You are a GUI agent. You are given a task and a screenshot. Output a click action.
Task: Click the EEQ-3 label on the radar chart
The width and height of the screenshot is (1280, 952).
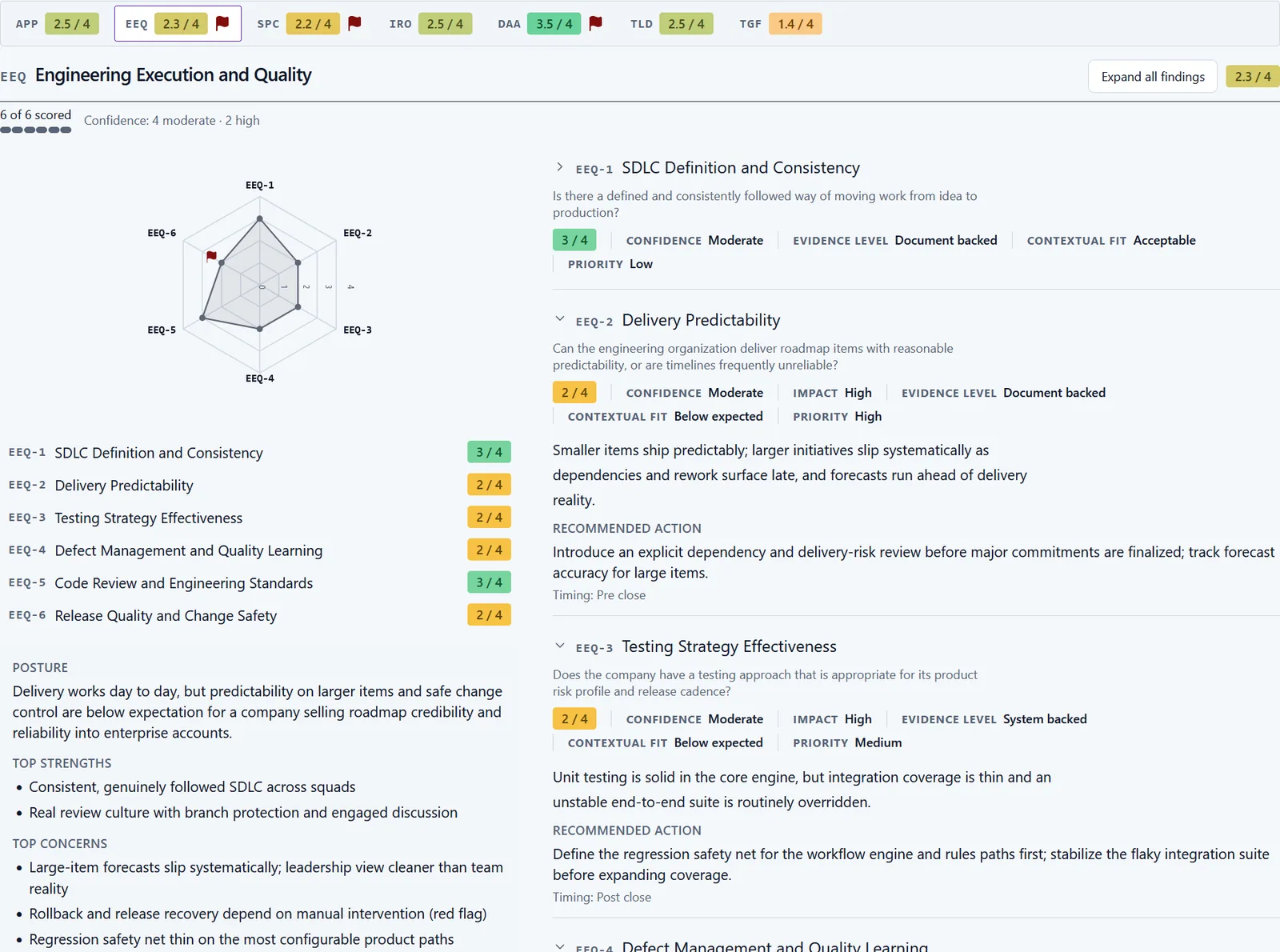pos(358,330)
